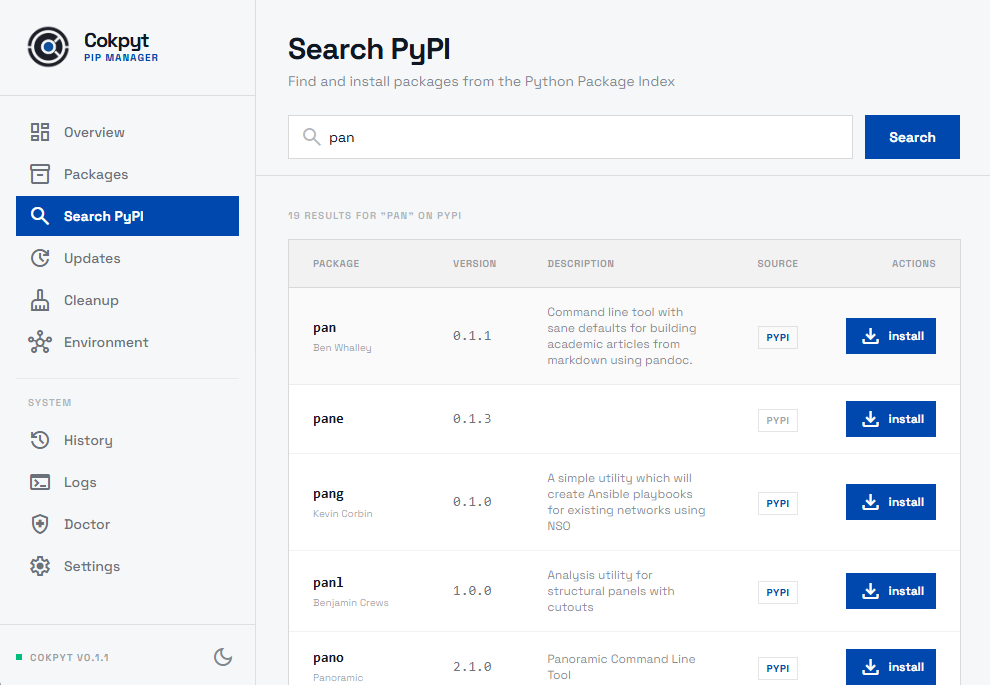Open Packages via the box icon

(40, 173)
